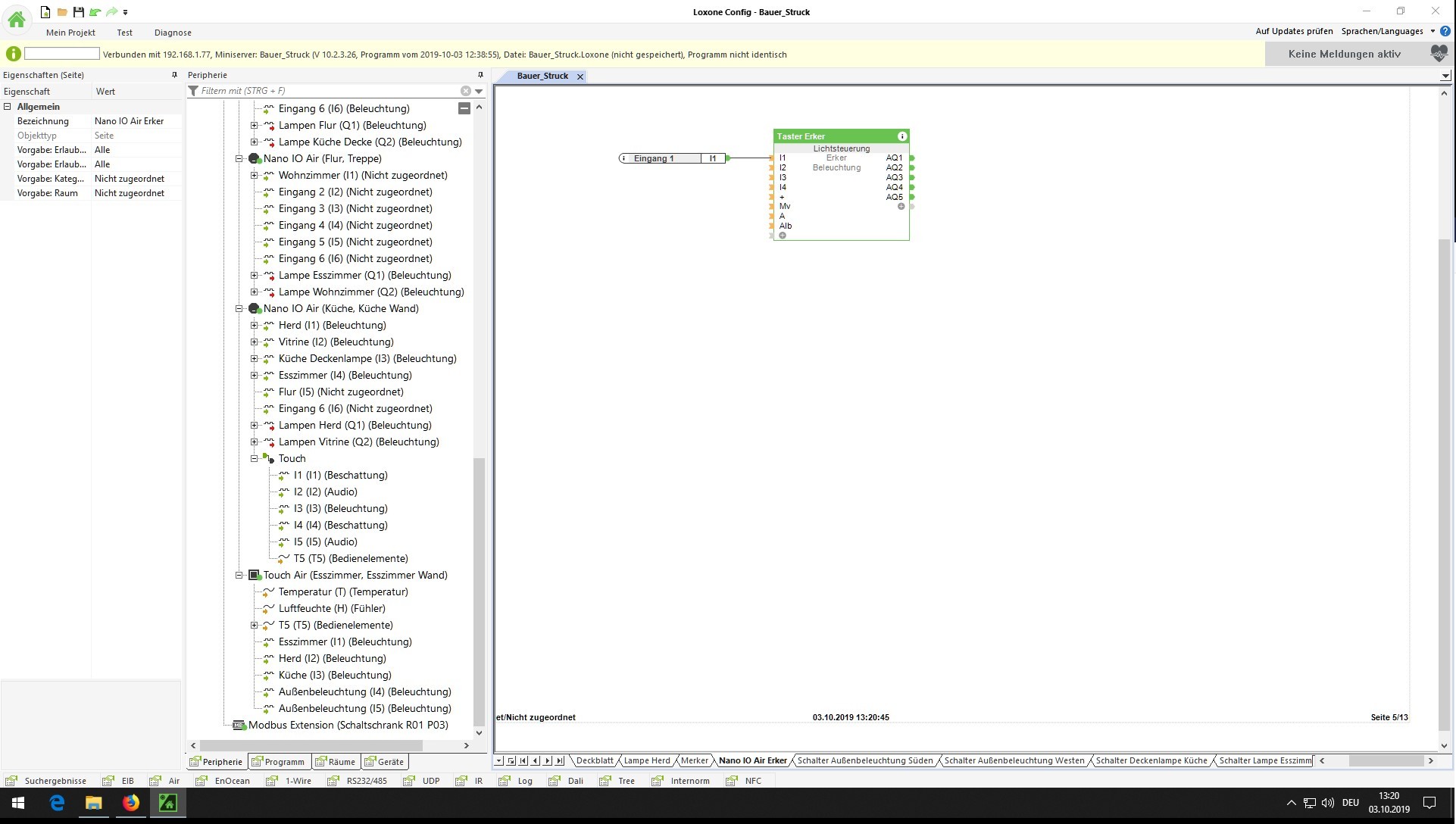Open the Diagnose menu

point(173,33)
